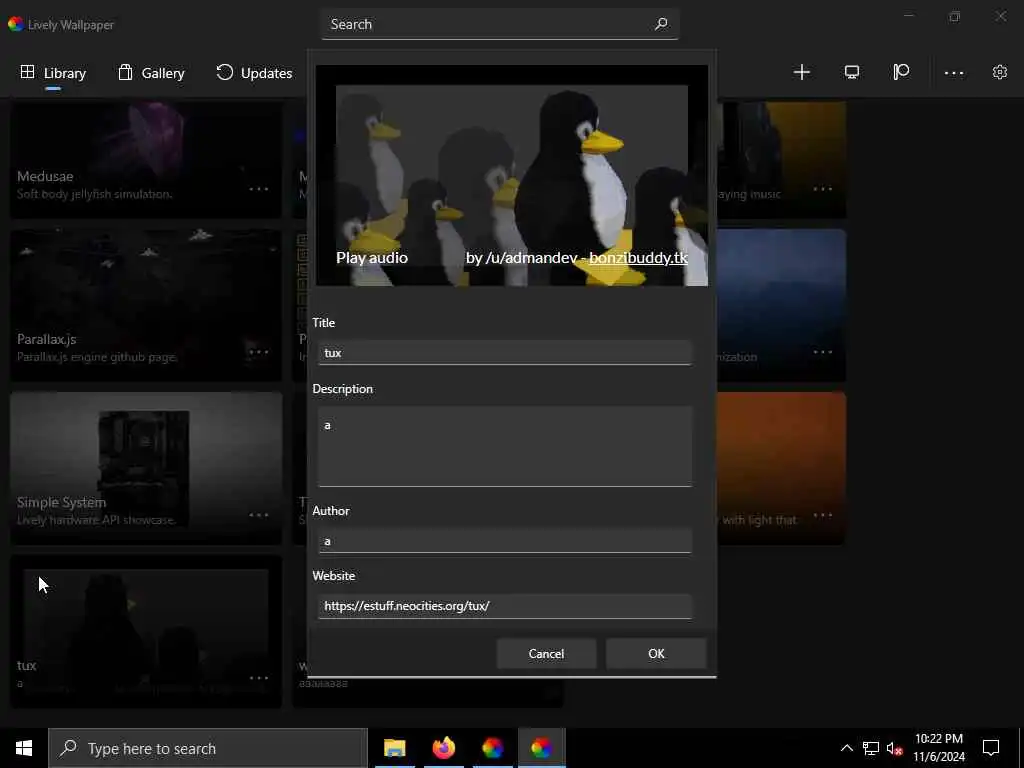Open the Updates tab

coord(254,72)
